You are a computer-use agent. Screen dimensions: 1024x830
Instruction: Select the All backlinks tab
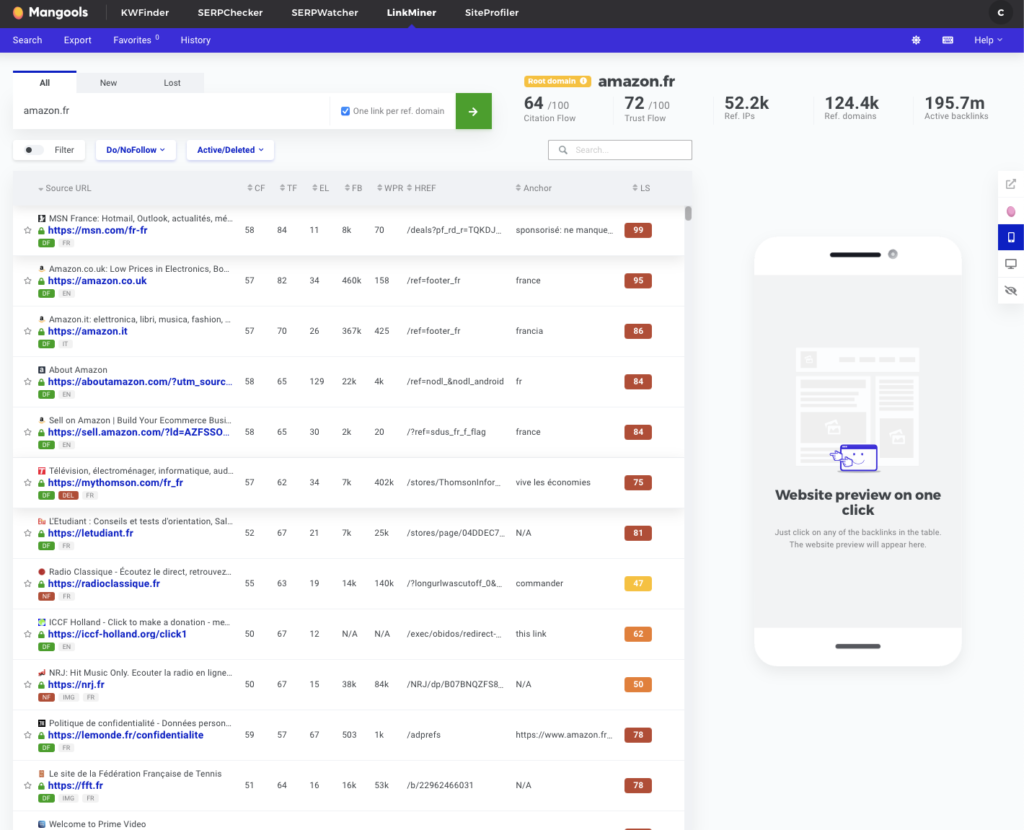44,82
